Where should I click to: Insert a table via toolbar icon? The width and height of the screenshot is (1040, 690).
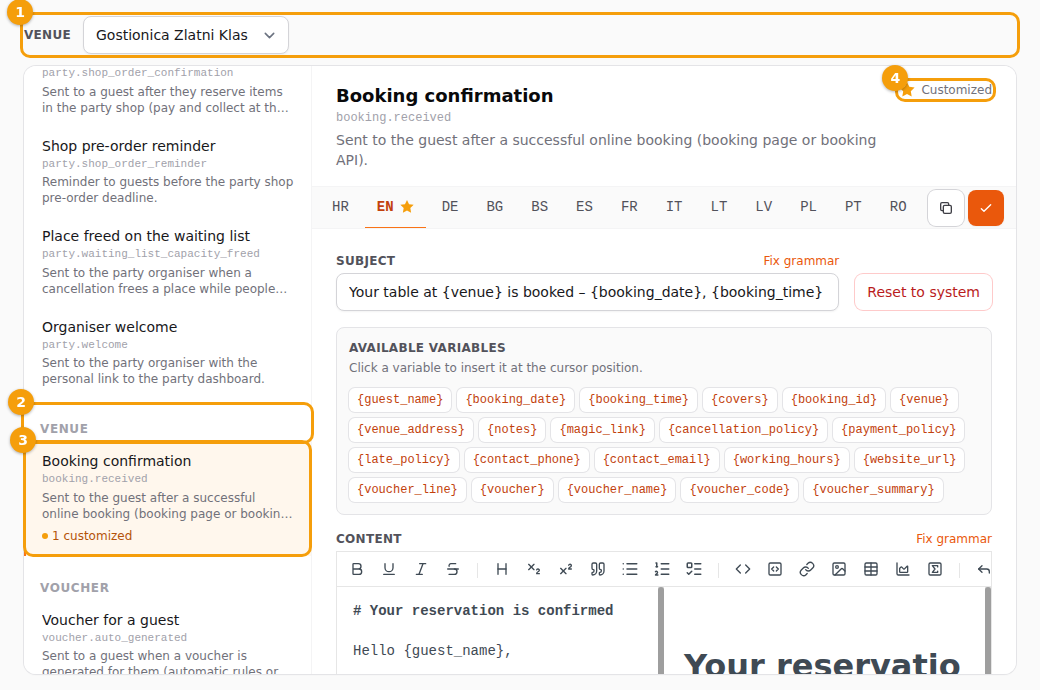tap(871, 569)
